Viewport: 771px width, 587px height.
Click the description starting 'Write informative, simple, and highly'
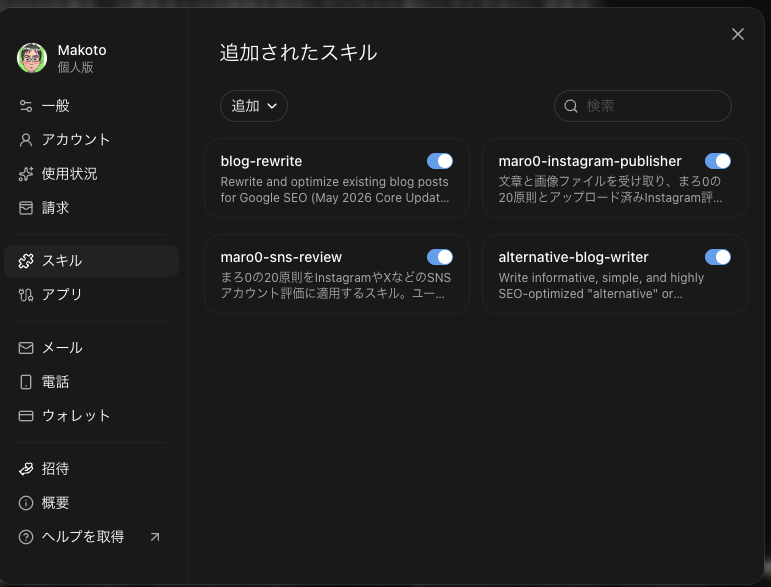(601, 286)
